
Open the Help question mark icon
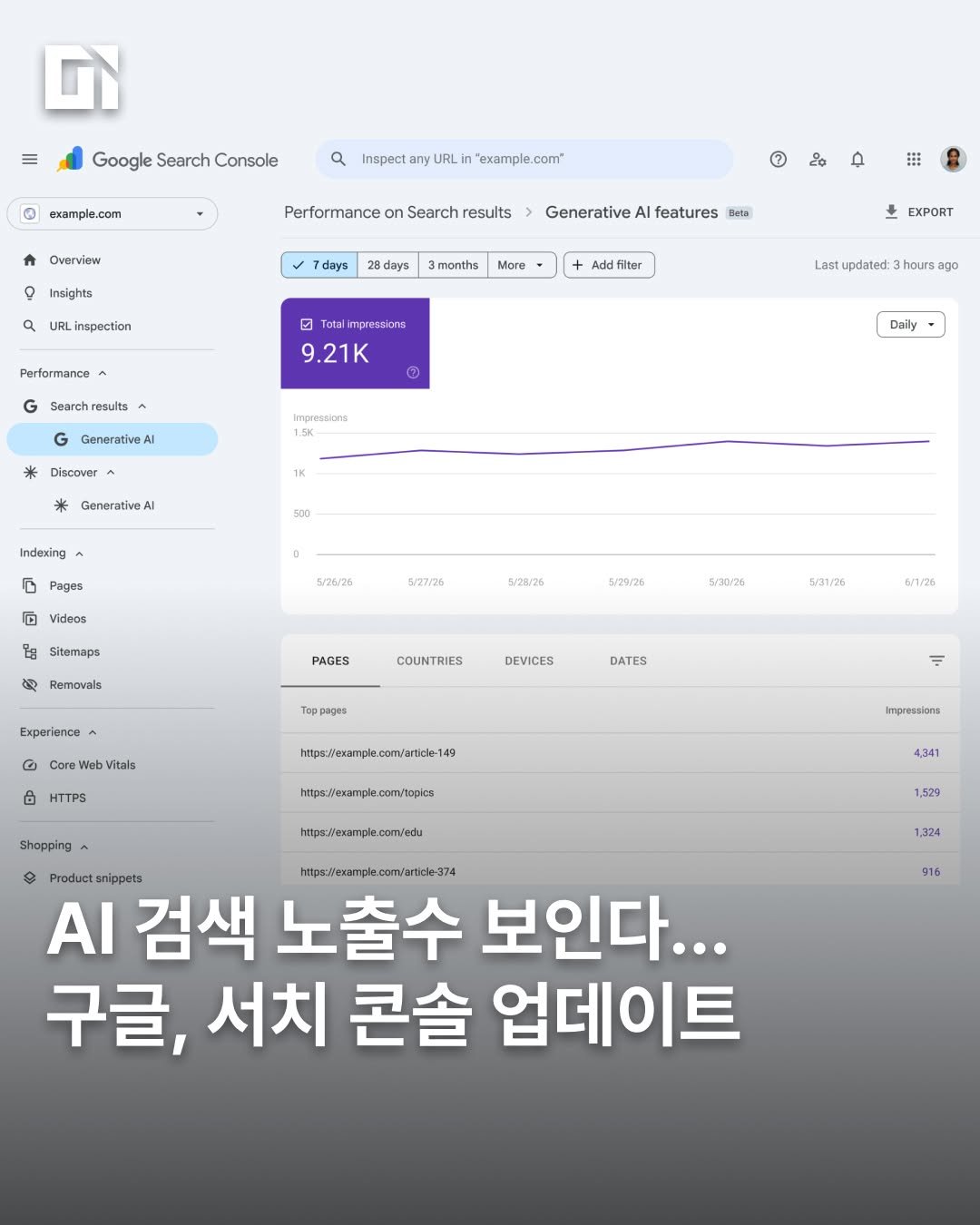point(778,160)
